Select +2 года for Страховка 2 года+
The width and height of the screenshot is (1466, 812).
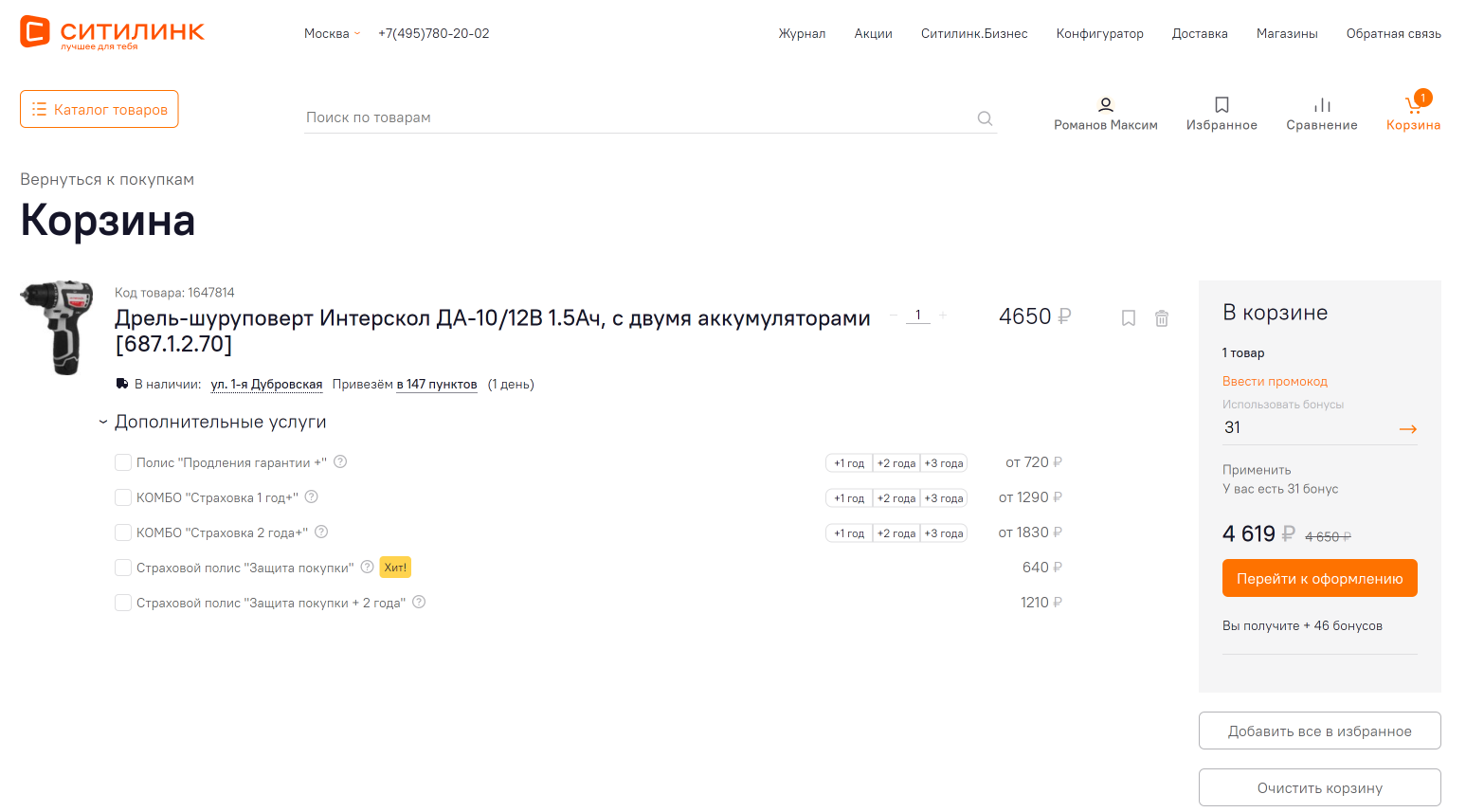[896, 533]
